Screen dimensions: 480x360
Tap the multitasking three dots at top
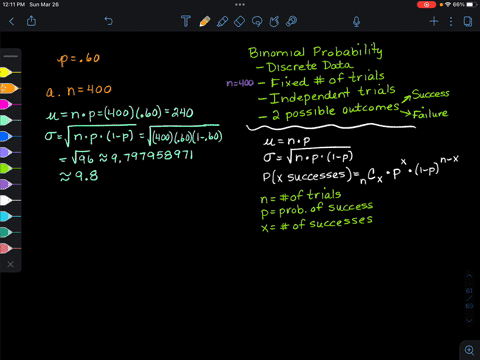240,4
